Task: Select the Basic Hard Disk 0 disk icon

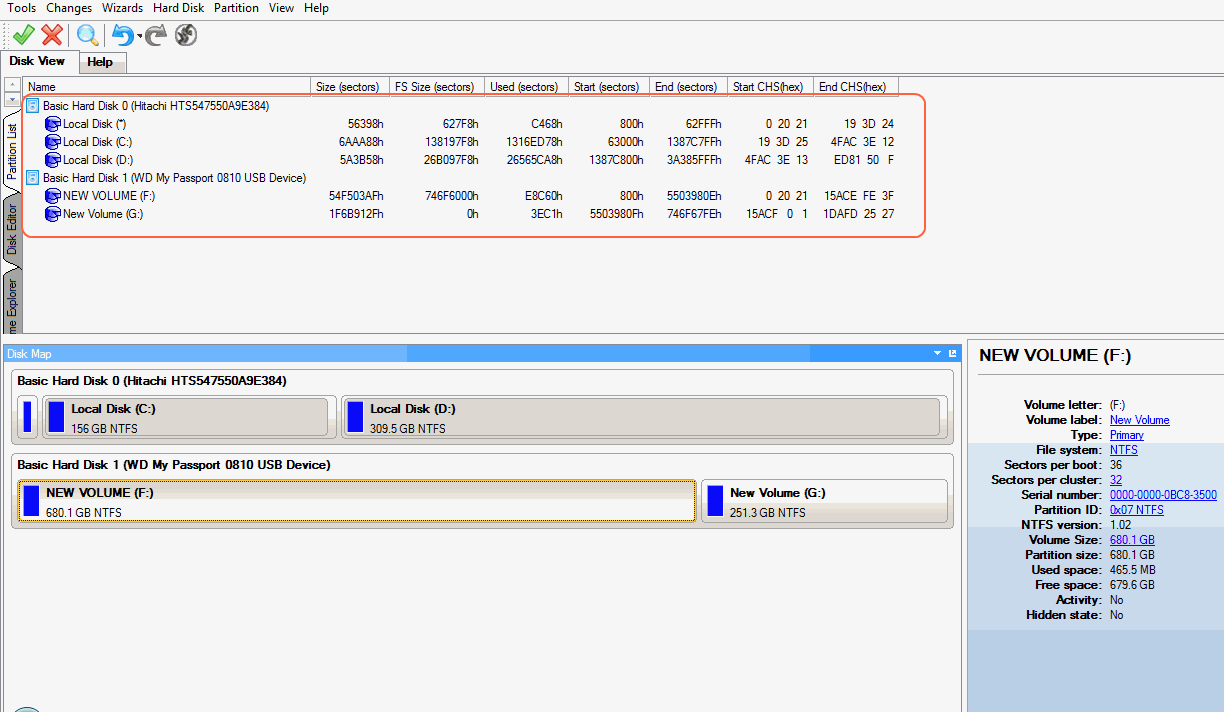Action: [x=32, y=105]
